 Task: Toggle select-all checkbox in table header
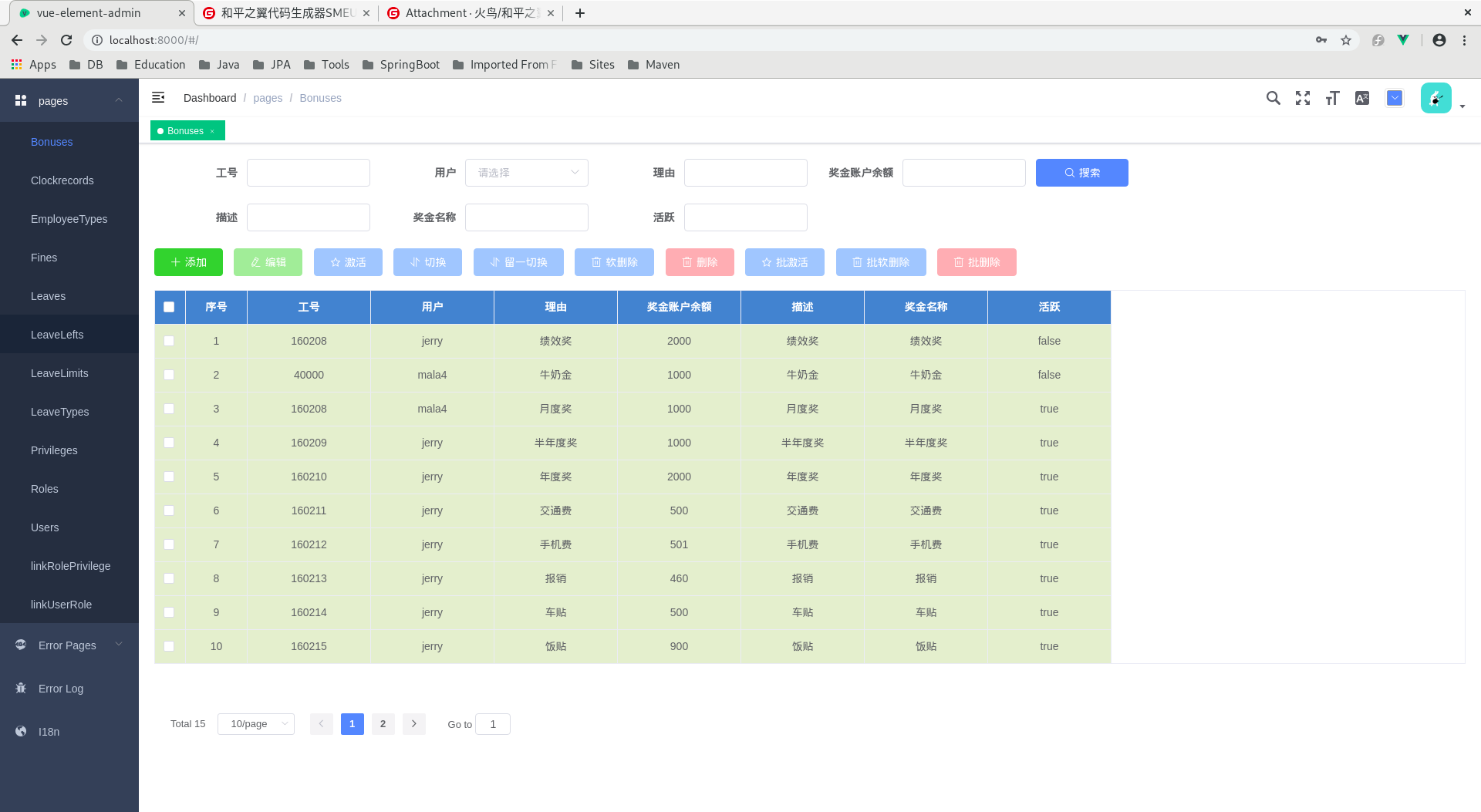[x=169, y=307]
